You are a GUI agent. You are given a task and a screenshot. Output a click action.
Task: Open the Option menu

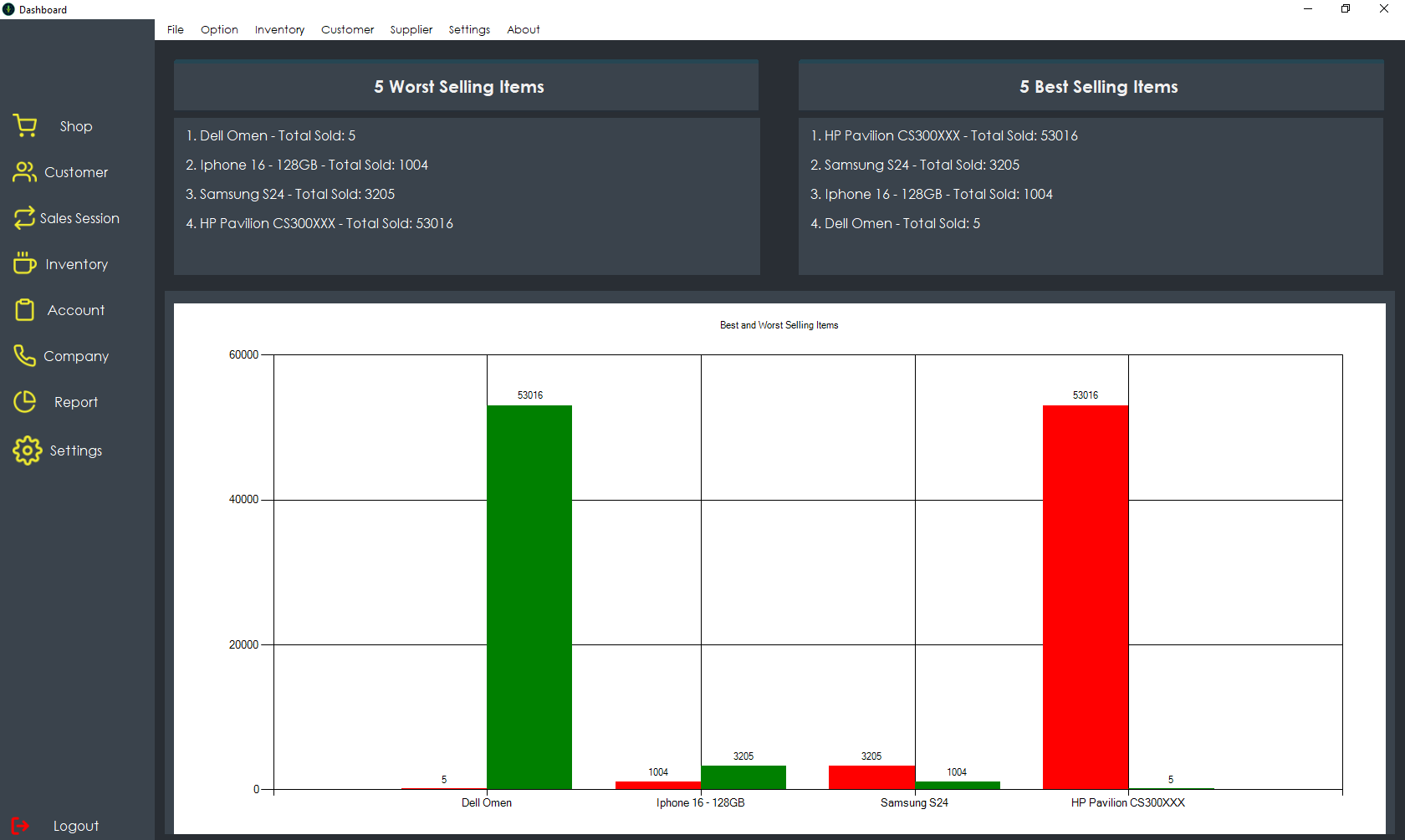219,29
